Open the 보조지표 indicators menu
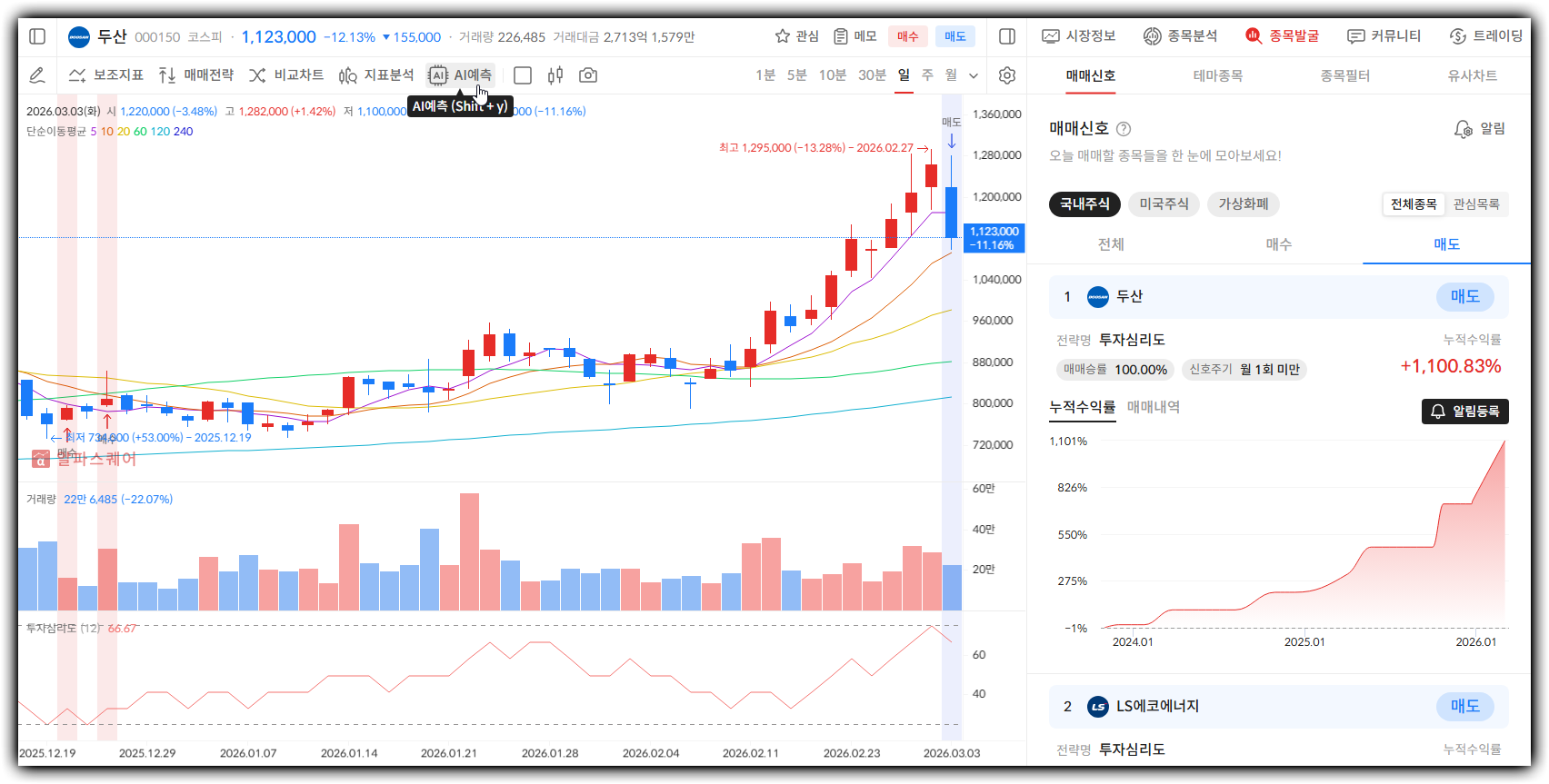Viewport: 1549px width, 784px height. pos(106,75)
